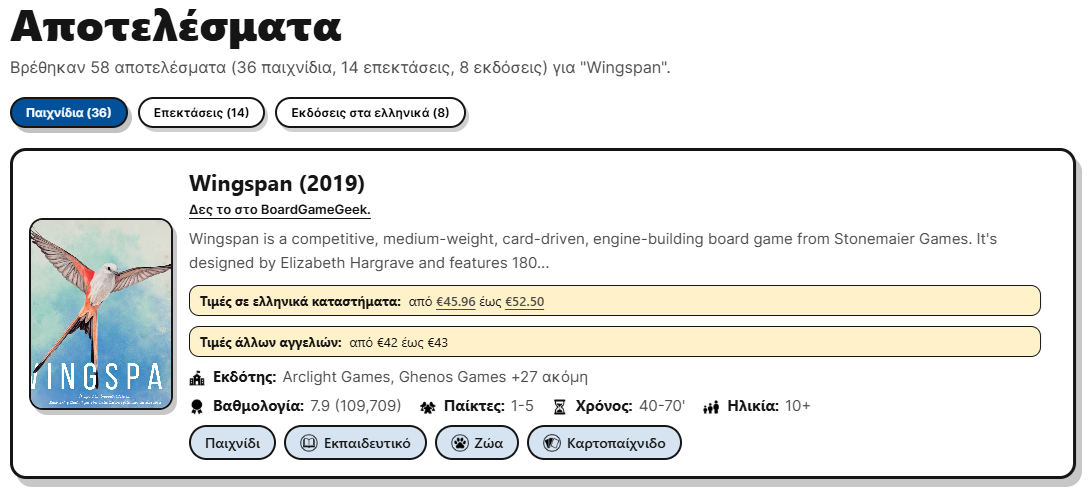Click the publisher building icon
Screen dimensions: 1089x491
[x=197, y=378]
